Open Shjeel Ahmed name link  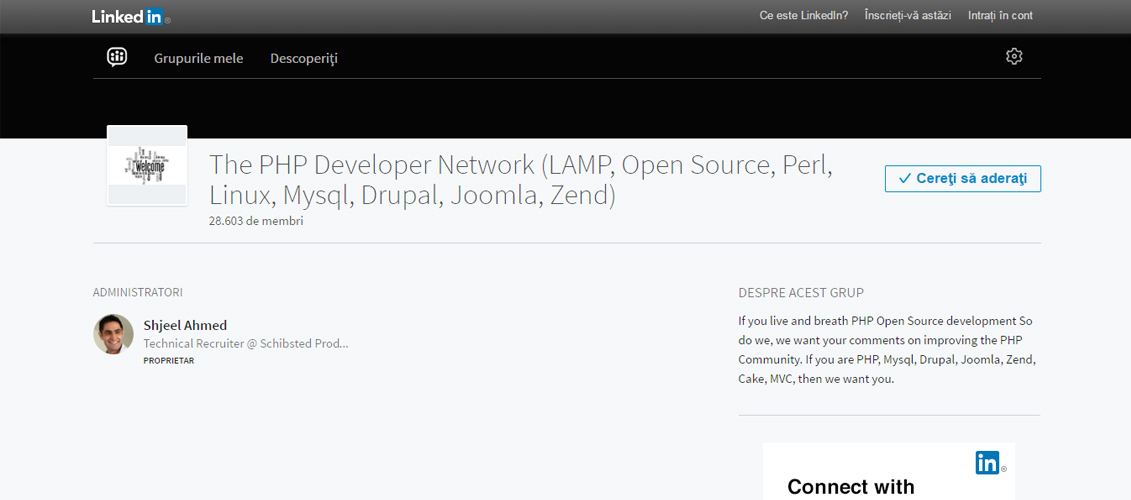pyautogui.click(x=185, y=325)
